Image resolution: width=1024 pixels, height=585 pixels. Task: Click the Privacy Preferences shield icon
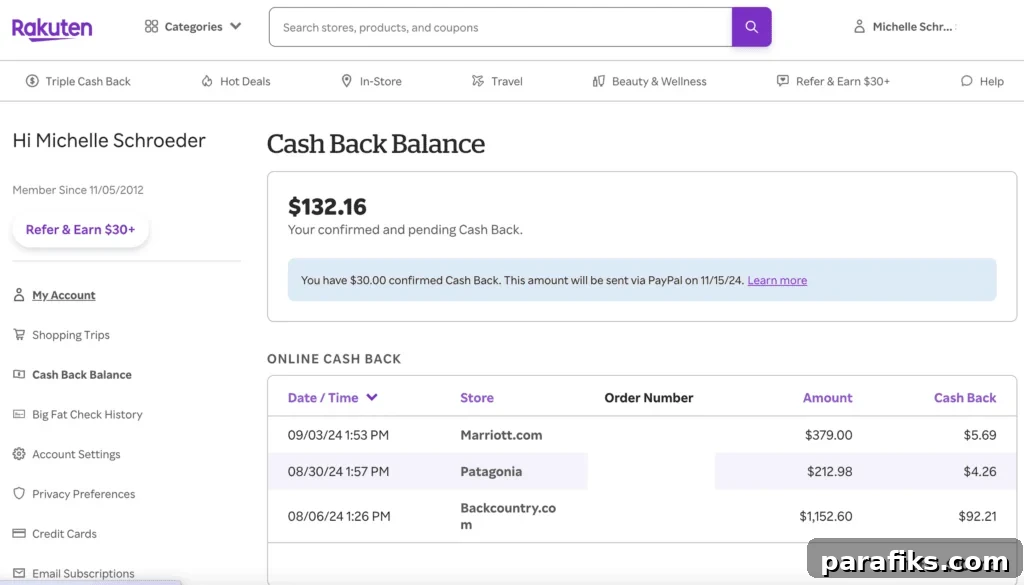(x=19, y=494)
